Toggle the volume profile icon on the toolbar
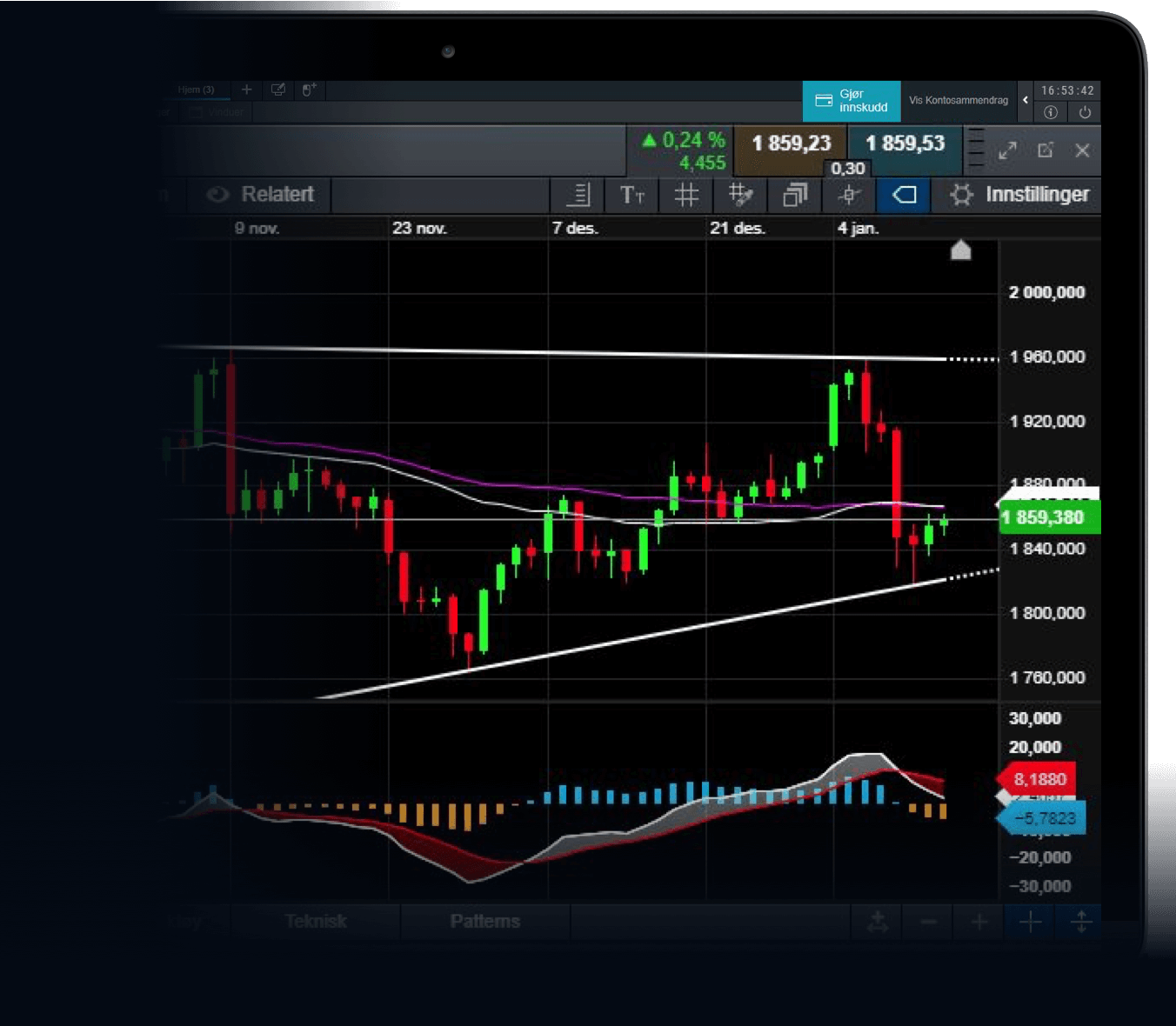Image resolution: width=1176 pixels, height=1026 pixels. pyautogui.click(x=578, y=195)
